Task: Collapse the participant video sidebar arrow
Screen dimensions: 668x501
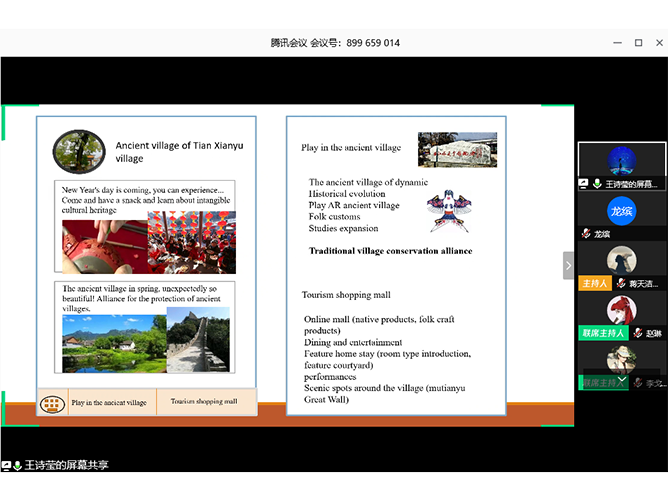Action: (569, 265)
